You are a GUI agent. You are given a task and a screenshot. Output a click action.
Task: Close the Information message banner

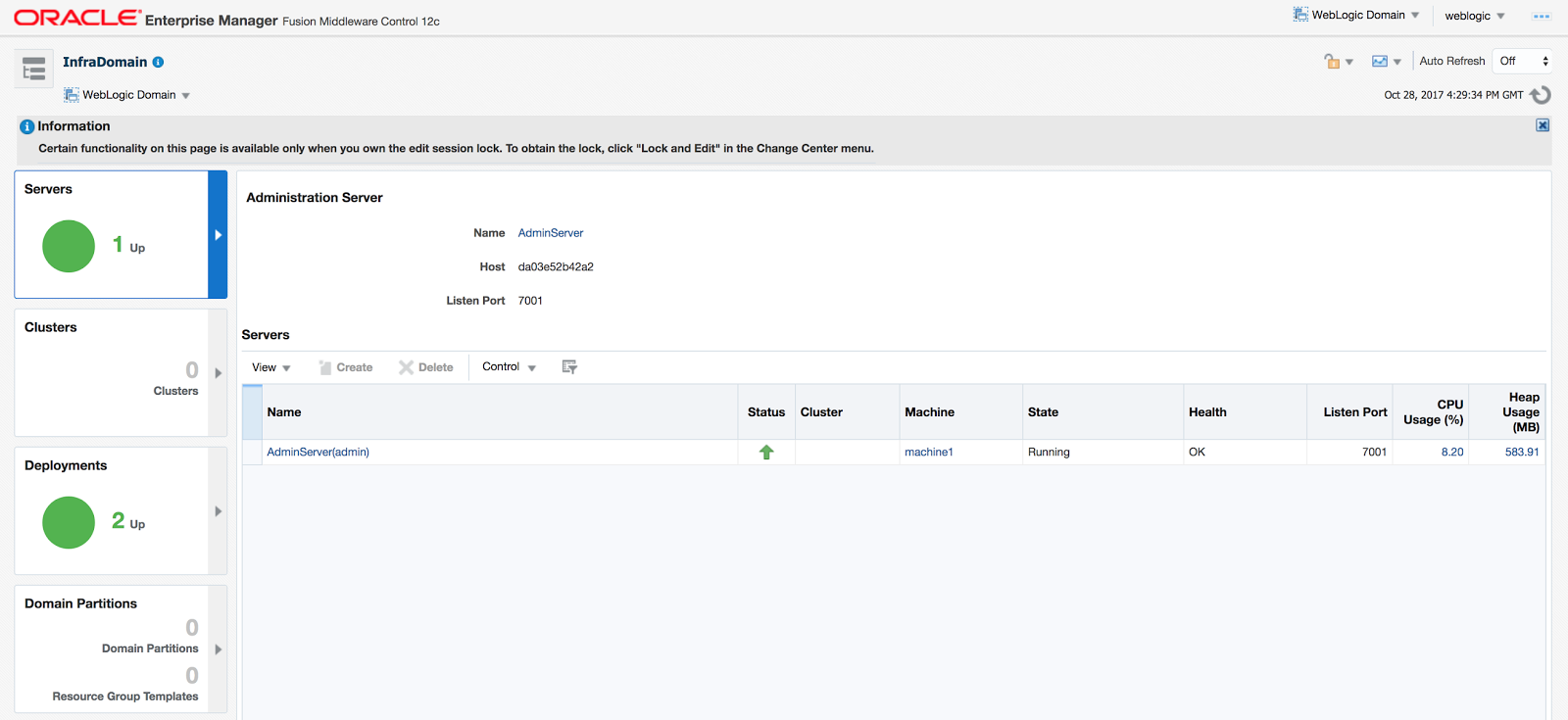click(x=1543, y=125)
